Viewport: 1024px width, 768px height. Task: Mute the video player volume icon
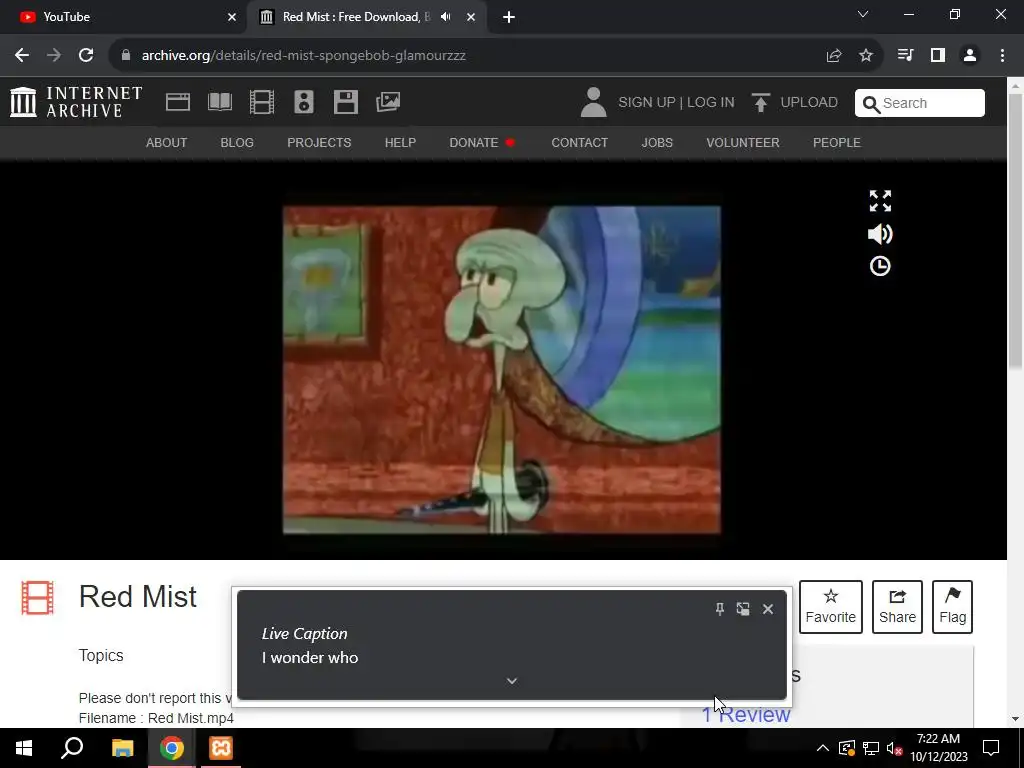(x=880, y=234)
